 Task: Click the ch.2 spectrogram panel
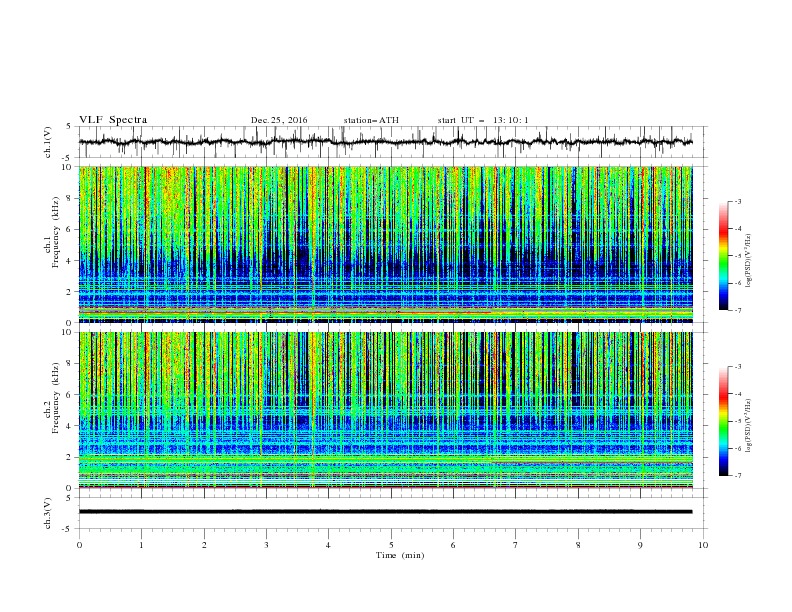386,410
